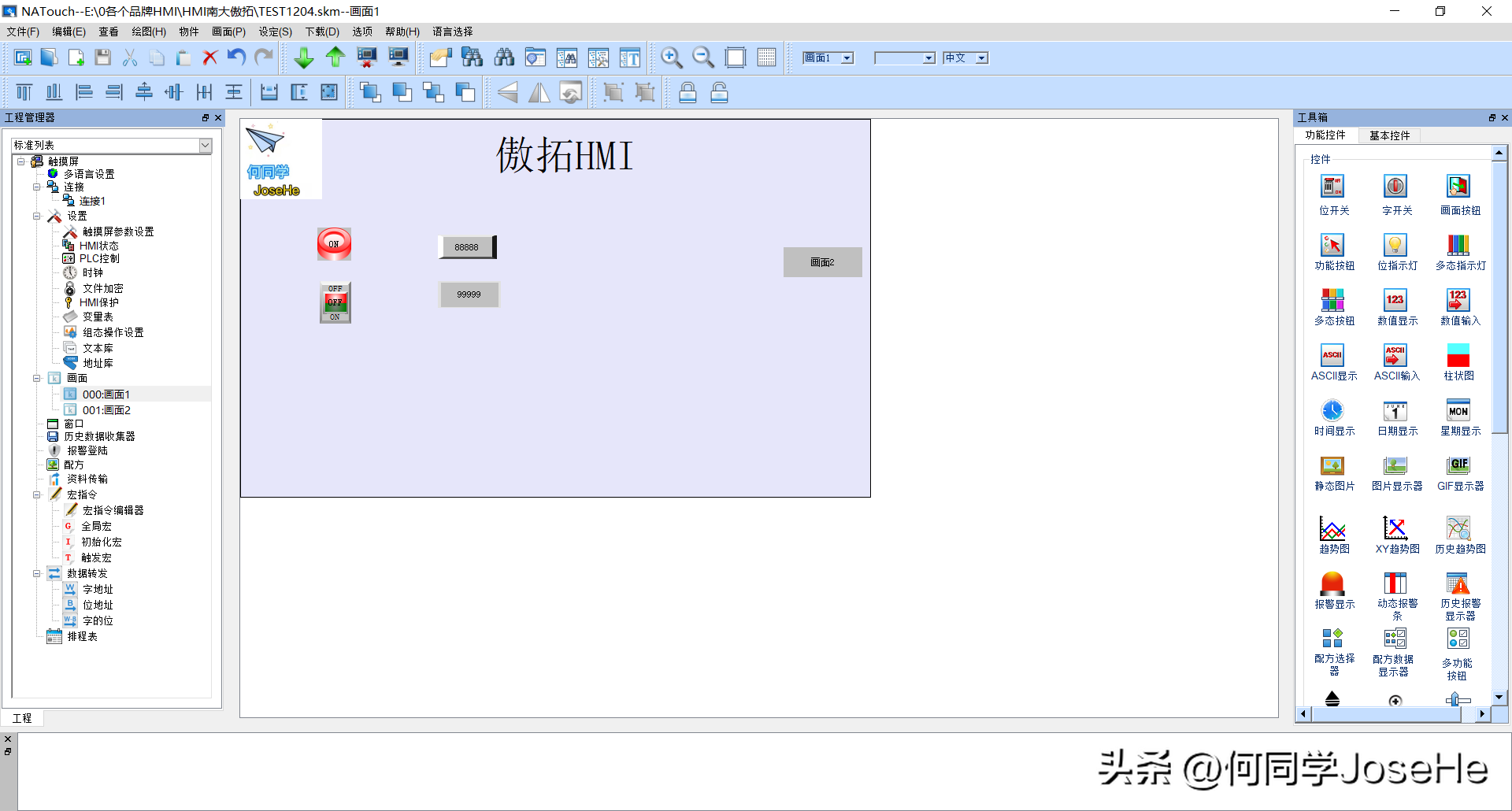Select the 位开关 bit switch control

click(1333, 194)
